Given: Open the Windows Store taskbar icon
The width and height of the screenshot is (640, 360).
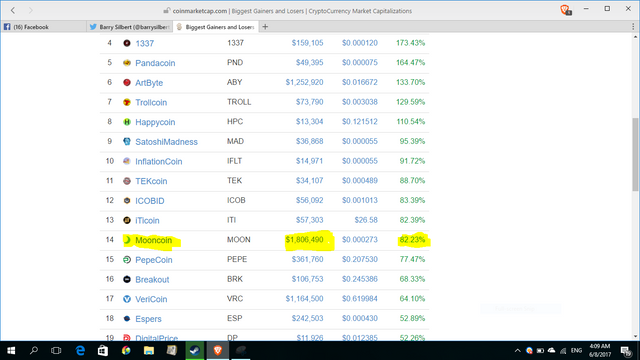Looking at the screenshot, I should [103, 351].
